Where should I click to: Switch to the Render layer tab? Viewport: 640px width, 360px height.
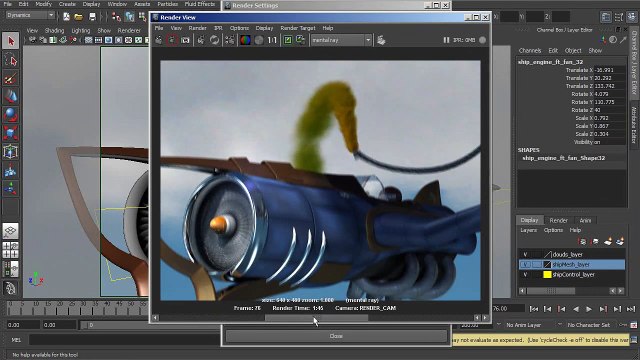coord(558,220)
